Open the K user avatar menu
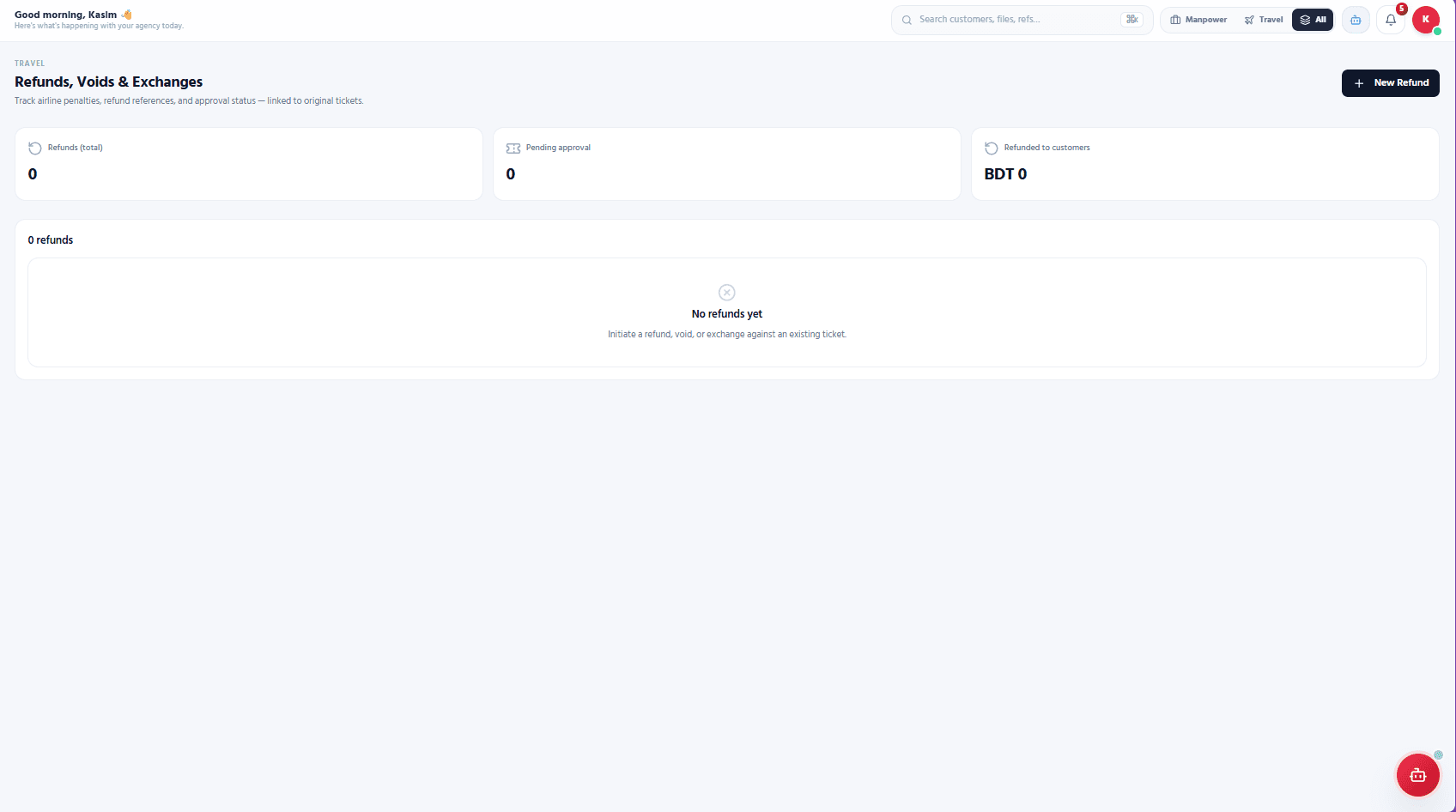The width and height of the screenshot is (1456, 812). click(1426, 20)
